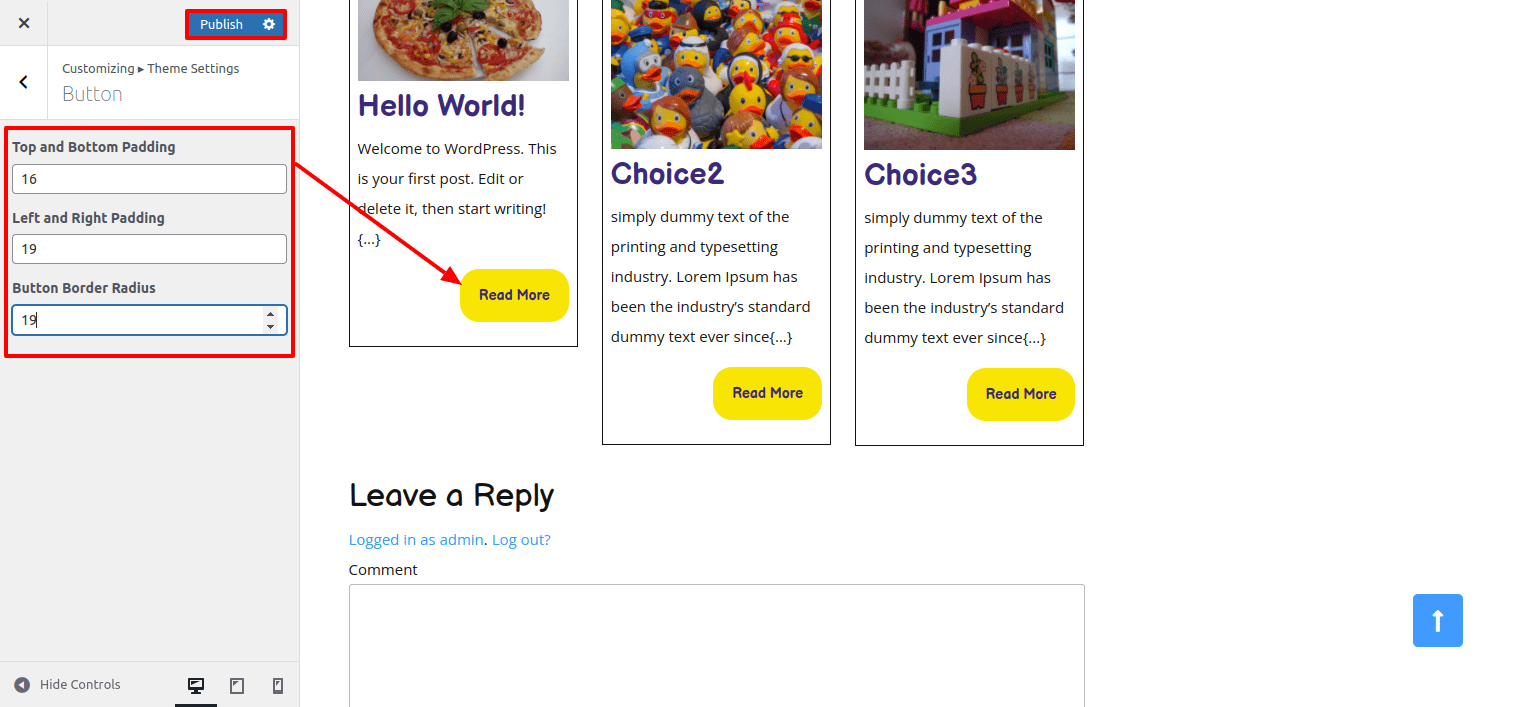Click Read More under Hello World
Image resolution: width=1513 pixels, height=707 pixels.
pos(514,295)
